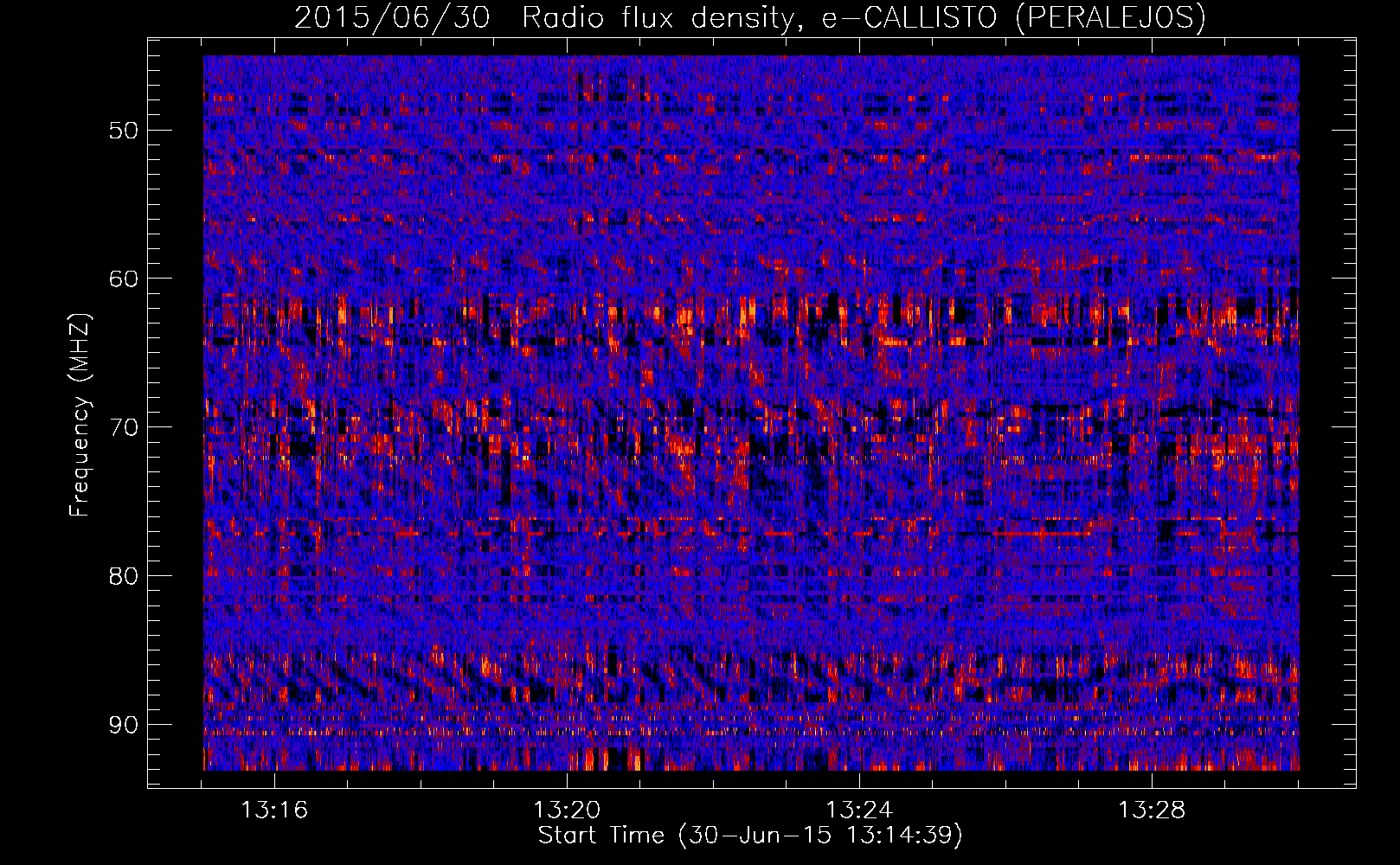Screen dimensions: 1400x865
Task: Click the 60 MHz frequency tick label
Action: click(123, 279)
